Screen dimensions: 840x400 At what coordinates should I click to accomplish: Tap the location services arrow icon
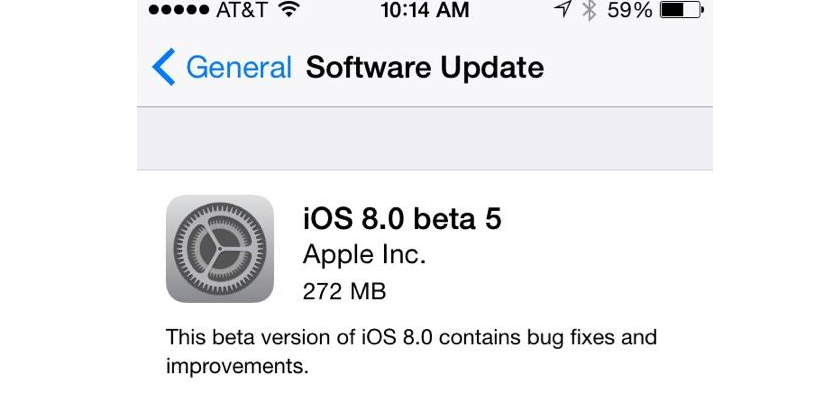click(x=562, y=10)
